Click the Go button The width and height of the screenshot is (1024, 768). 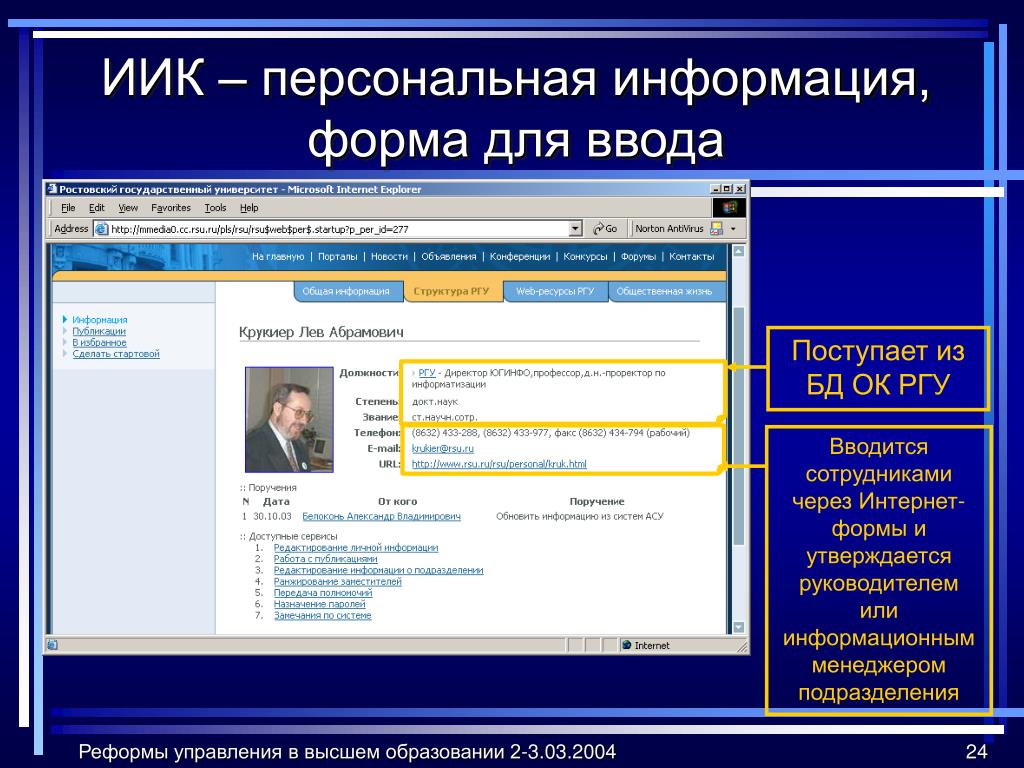tap(605, 229)
